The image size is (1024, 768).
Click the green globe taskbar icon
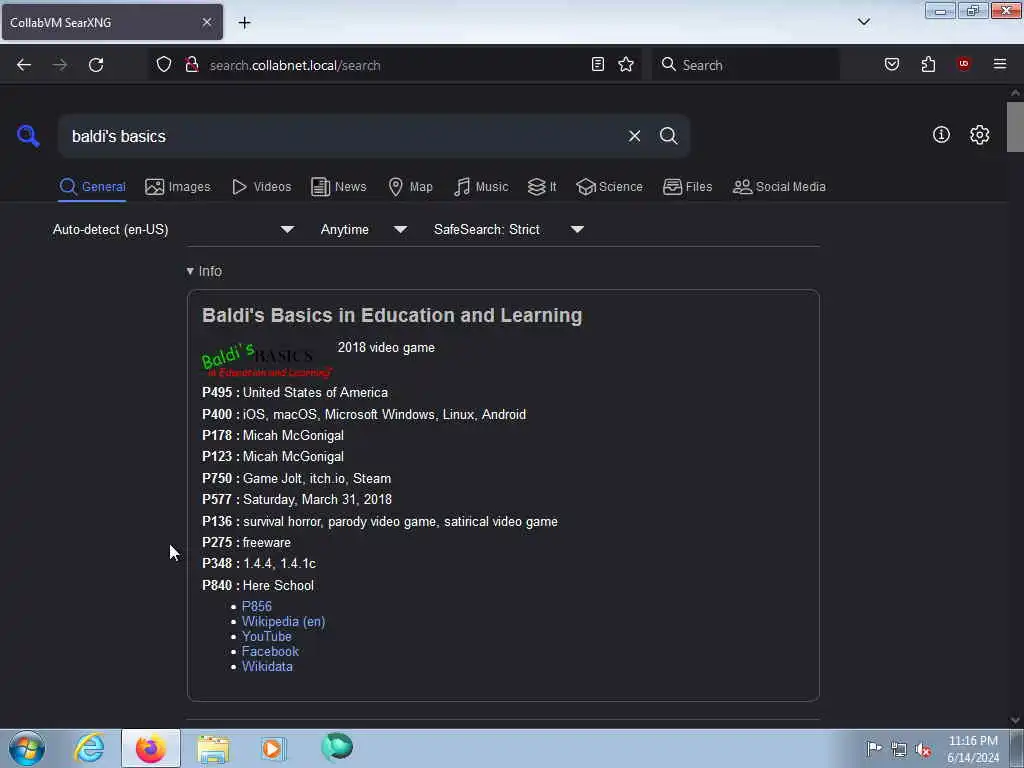337,747
